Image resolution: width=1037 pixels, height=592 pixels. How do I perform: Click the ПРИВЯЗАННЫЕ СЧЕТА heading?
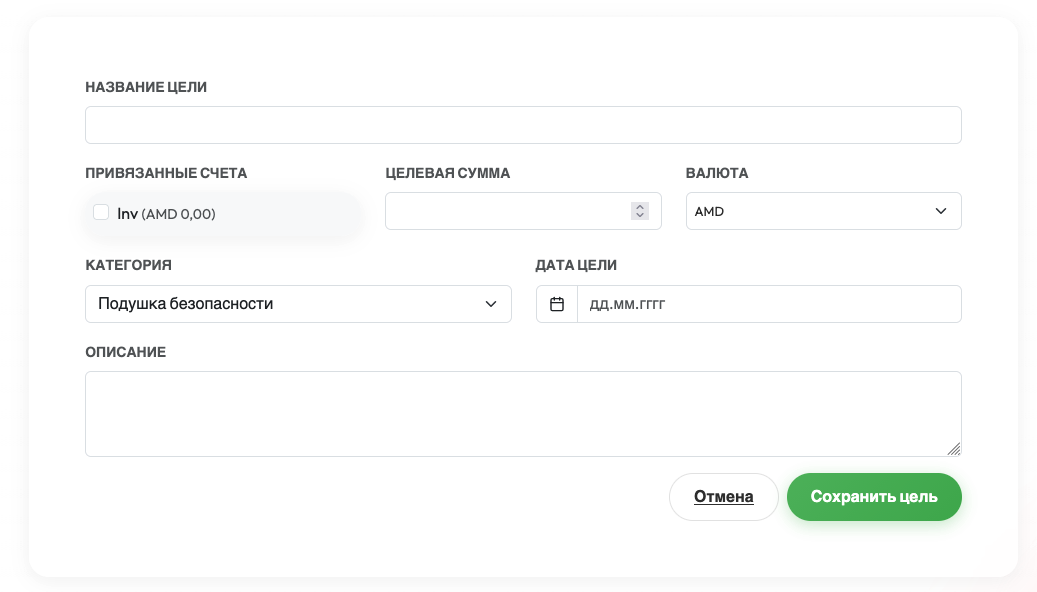click(x=166, y=173)
